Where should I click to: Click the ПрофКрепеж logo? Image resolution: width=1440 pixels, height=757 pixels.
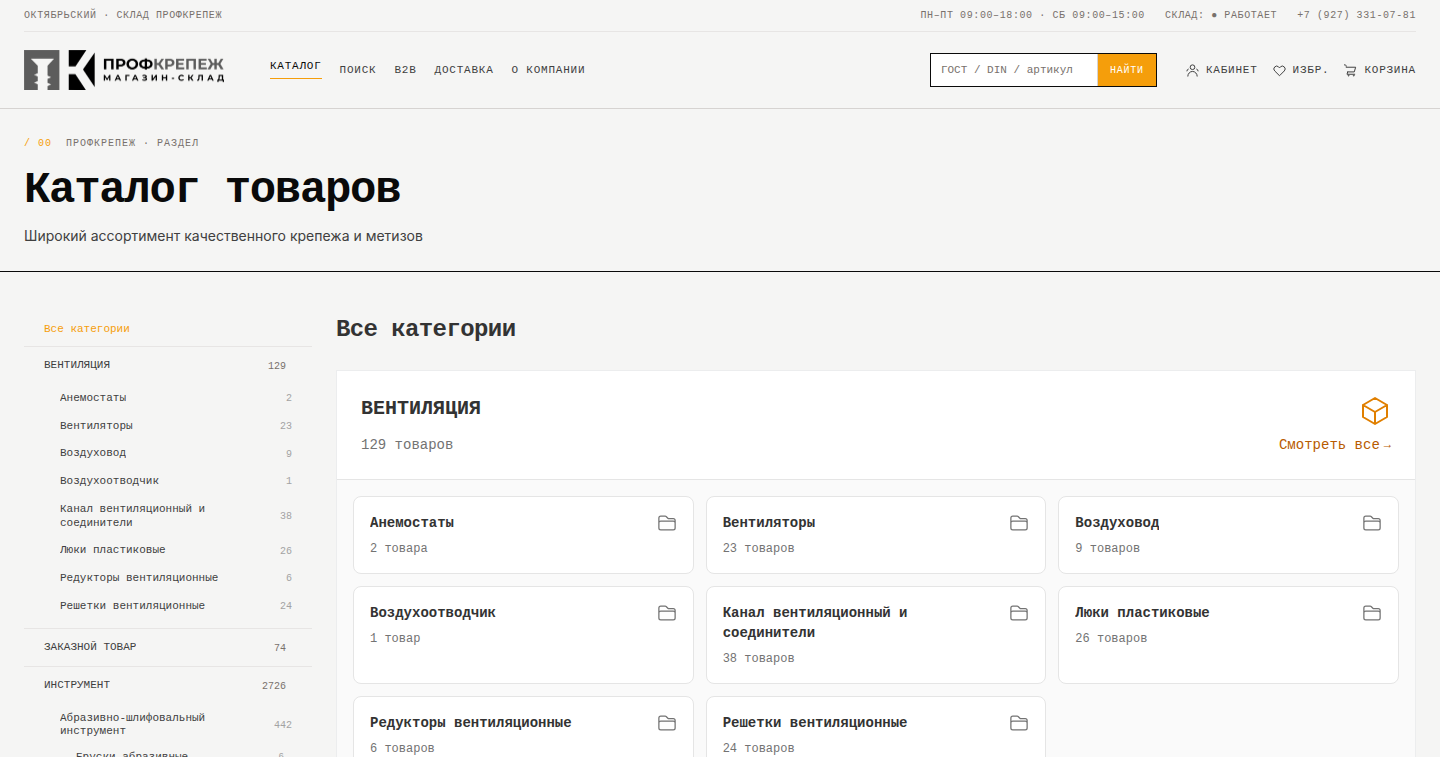pyautogui.click(x=124, y=70)
